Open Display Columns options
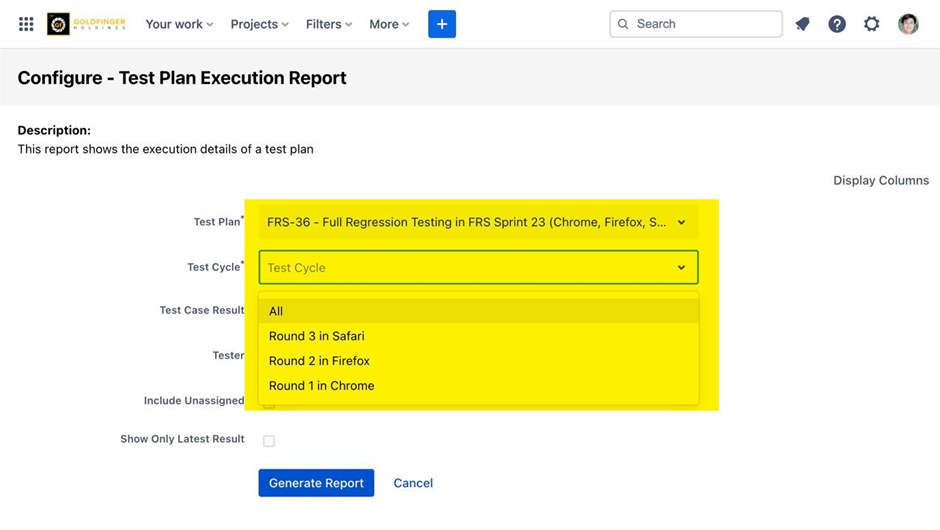This screenshot has height=530, width=940. 881,181
